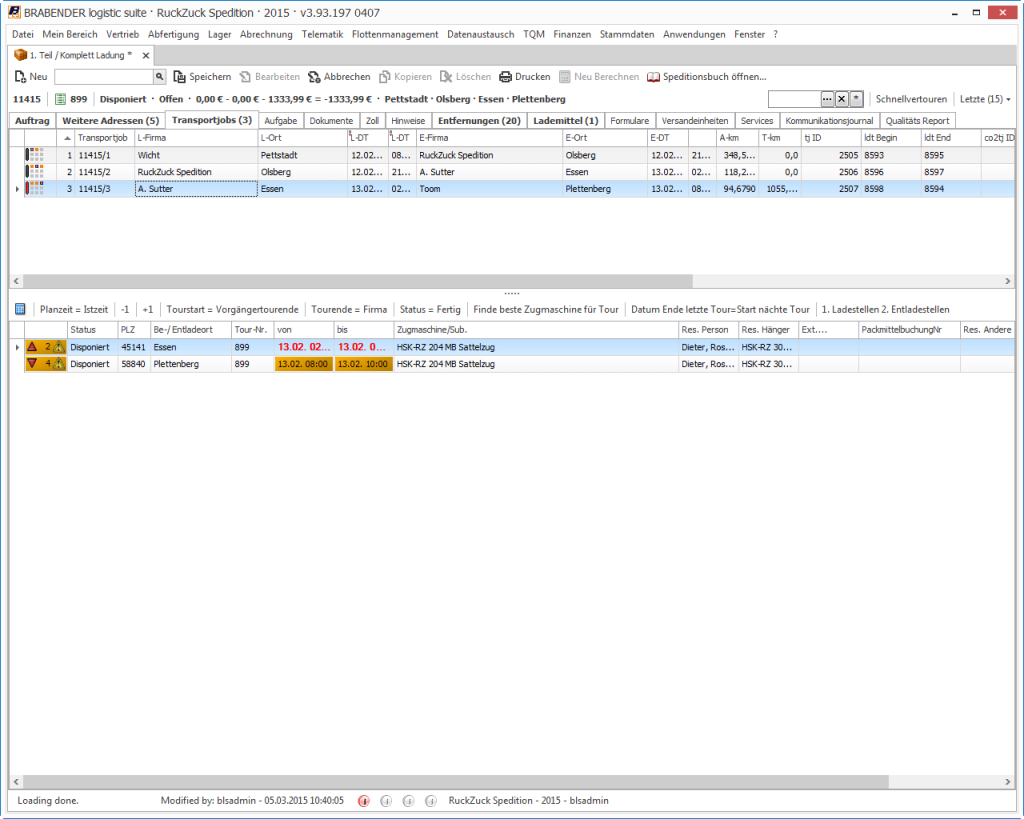This screenshot has height=819, width=1024.
Task: Click the Drucken printer icon
Action: point(506,77)
